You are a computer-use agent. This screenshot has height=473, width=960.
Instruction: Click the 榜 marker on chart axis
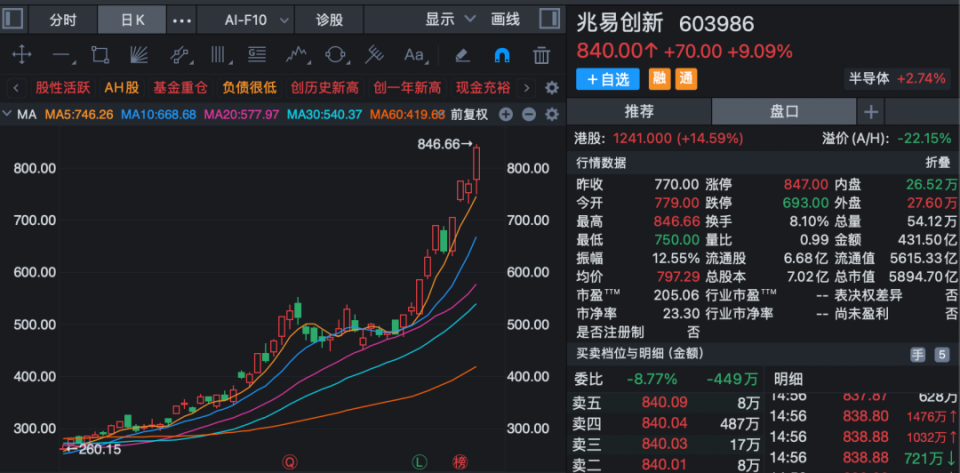[x=459, y=461]
